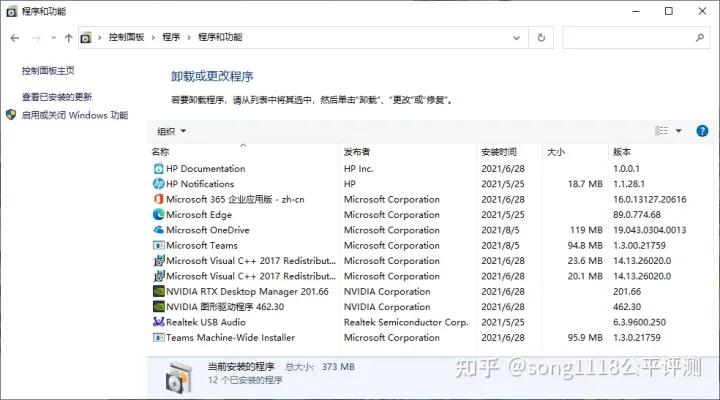Sort by 名称 column header

coord(160,152)
